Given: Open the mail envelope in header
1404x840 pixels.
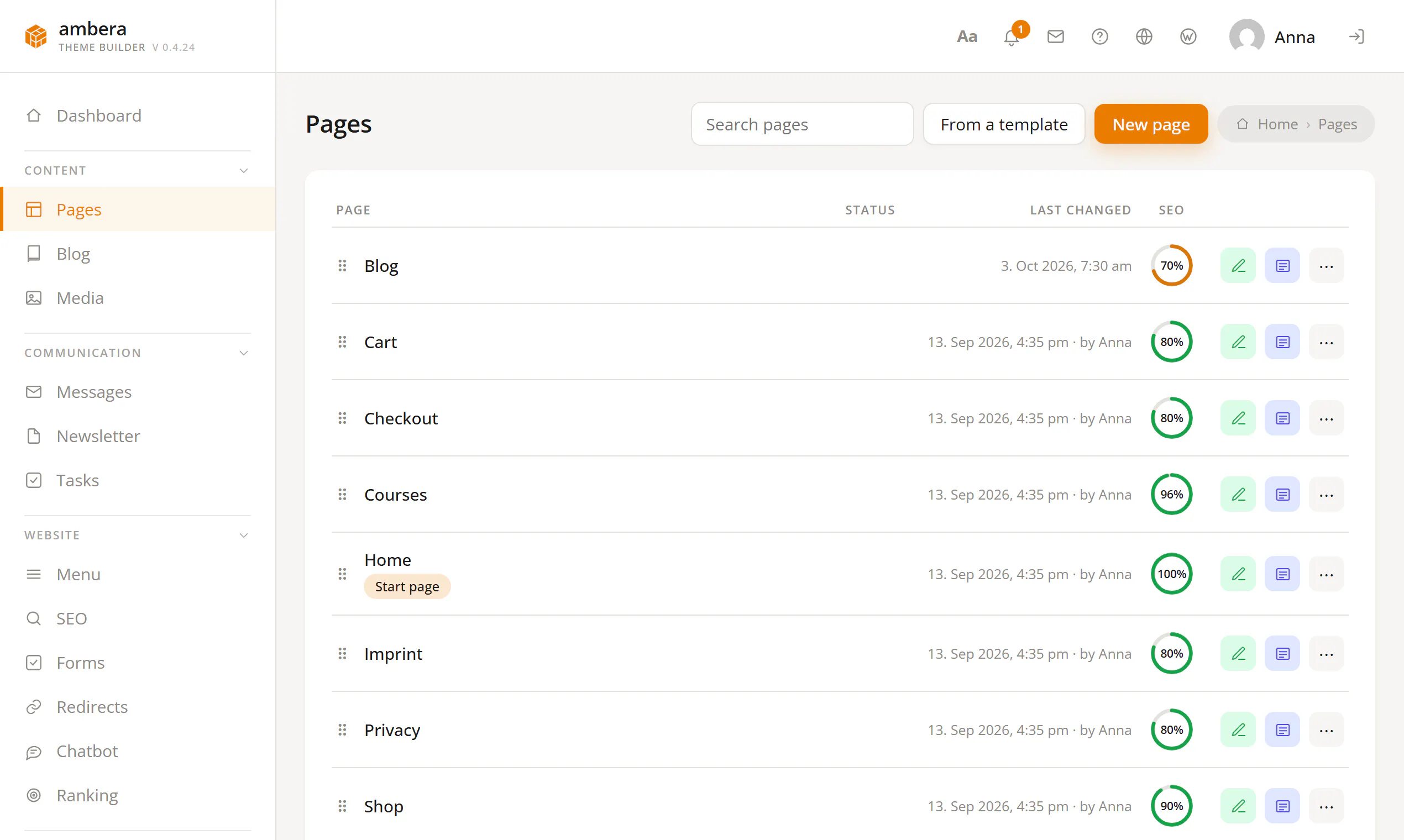Looking at the screenshot, I should click(1056, 37).
